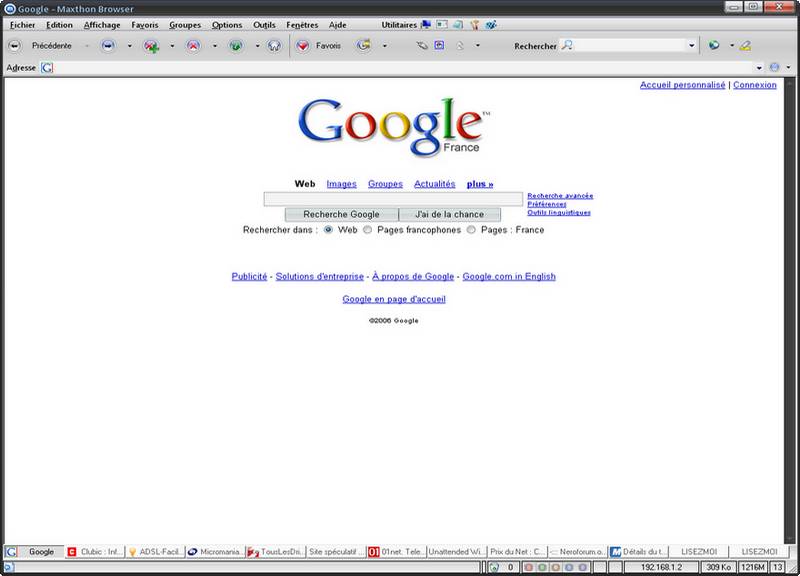Open dropdown arrow next to refresh icon
The image size is (800, 576).
tap(257, 46)
